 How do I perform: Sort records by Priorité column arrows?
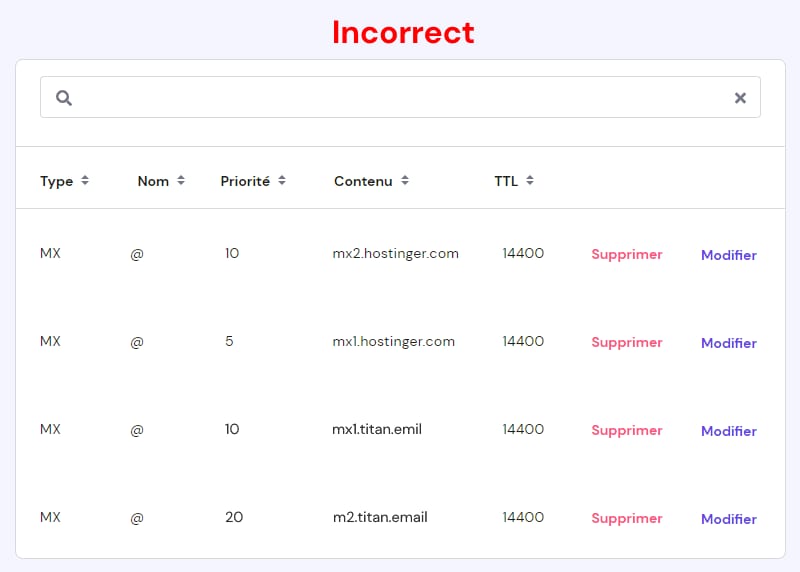pos(282,180)
